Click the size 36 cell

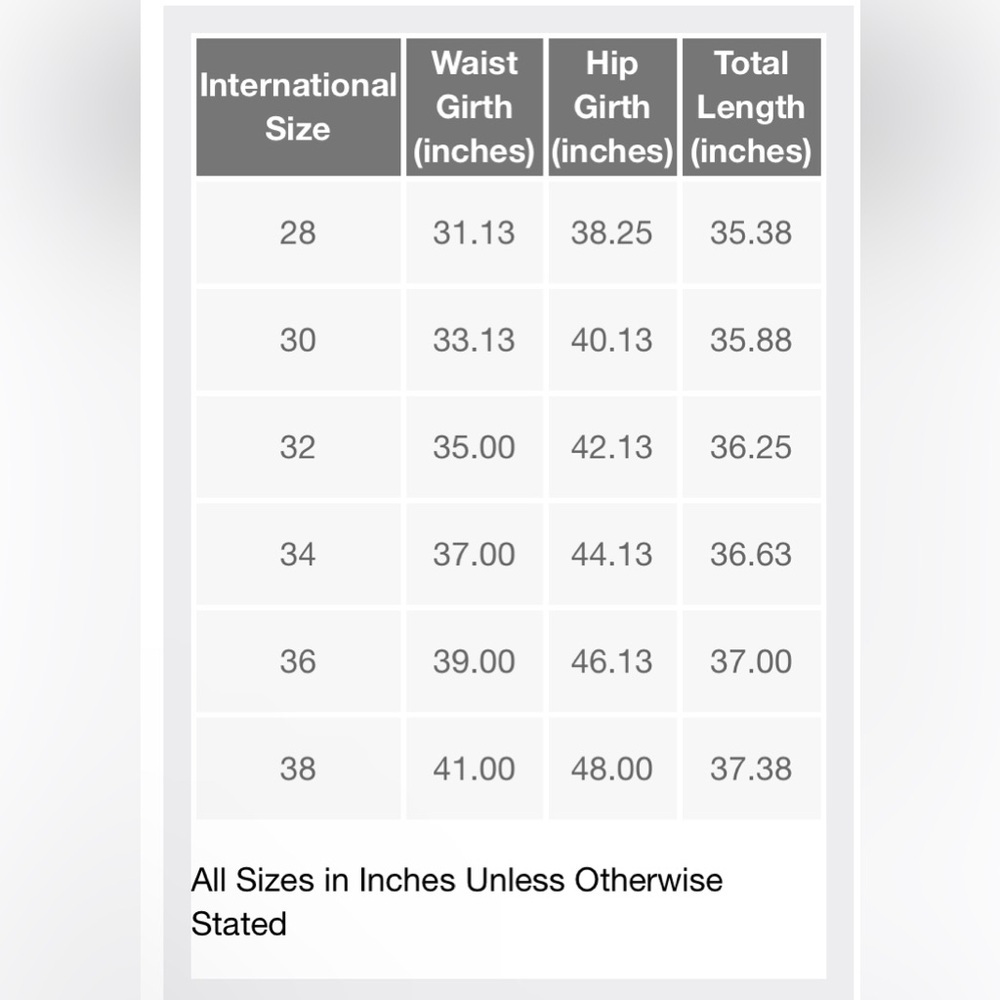coord(298,661)
